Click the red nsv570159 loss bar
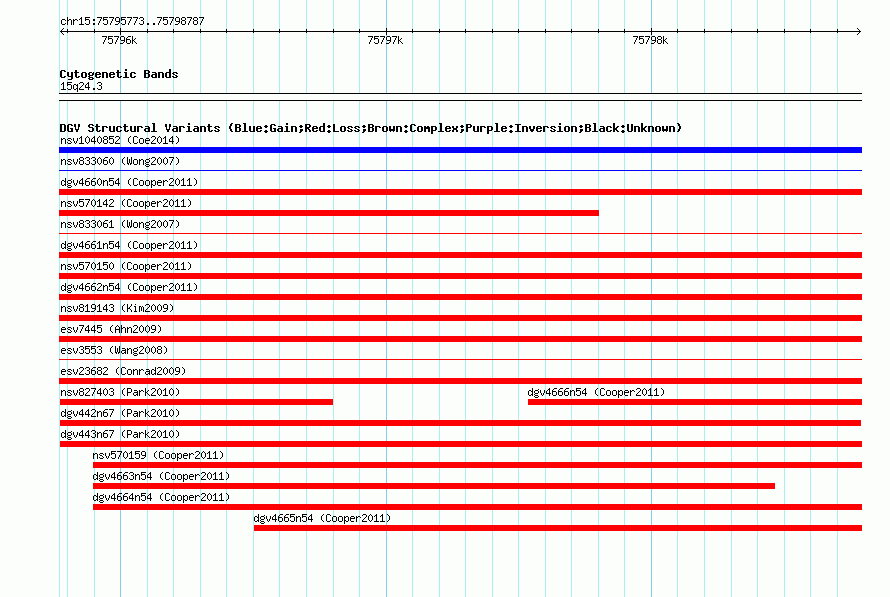 pos(477,465)
